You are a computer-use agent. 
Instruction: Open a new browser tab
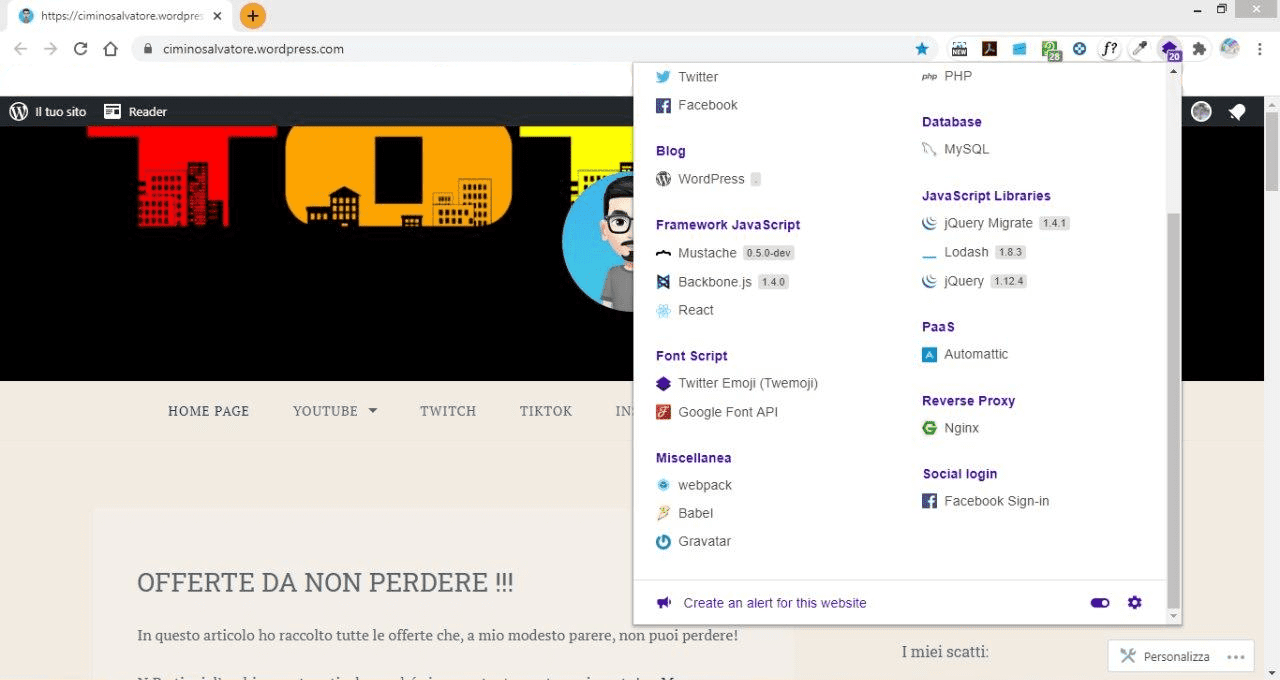(253, 16)
